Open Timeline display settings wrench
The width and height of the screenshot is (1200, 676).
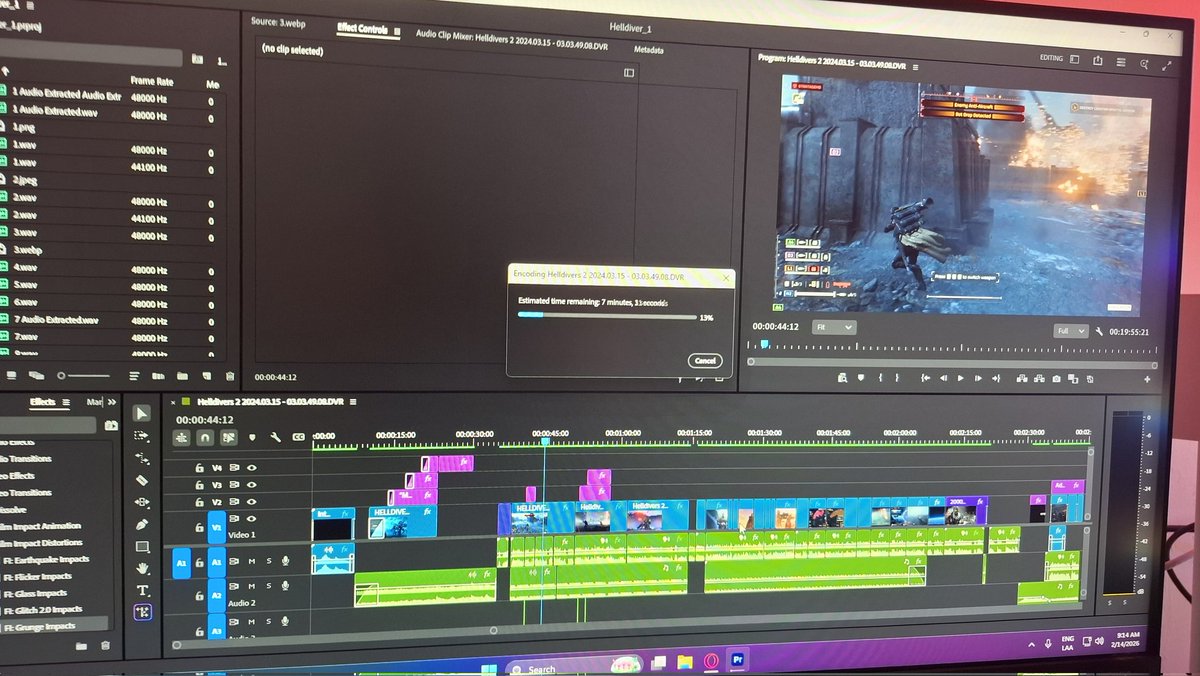pos(274,437)
